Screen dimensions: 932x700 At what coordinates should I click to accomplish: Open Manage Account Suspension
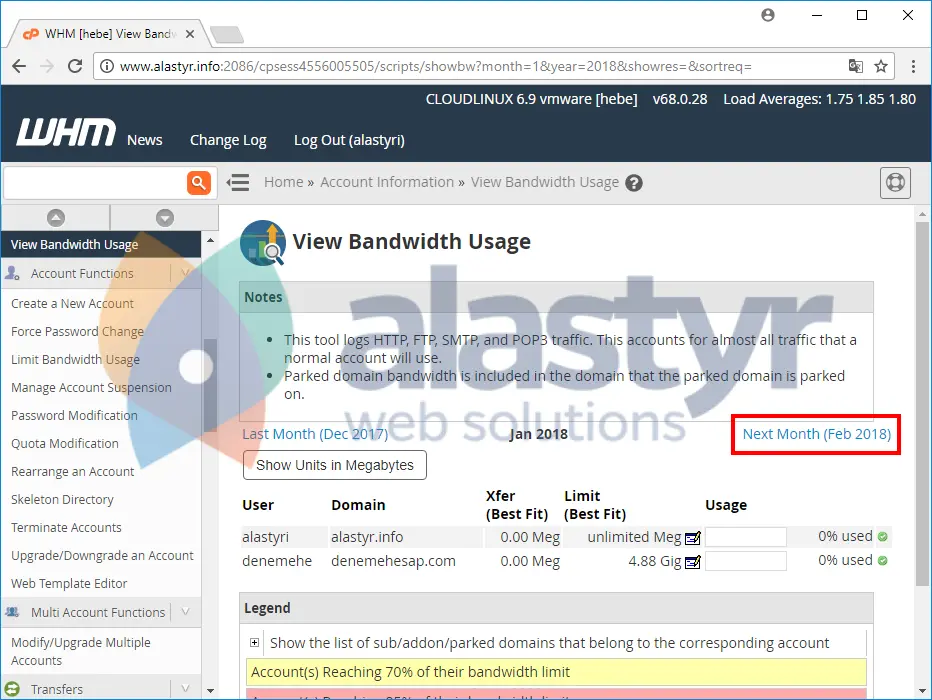[x=92, y=387]
